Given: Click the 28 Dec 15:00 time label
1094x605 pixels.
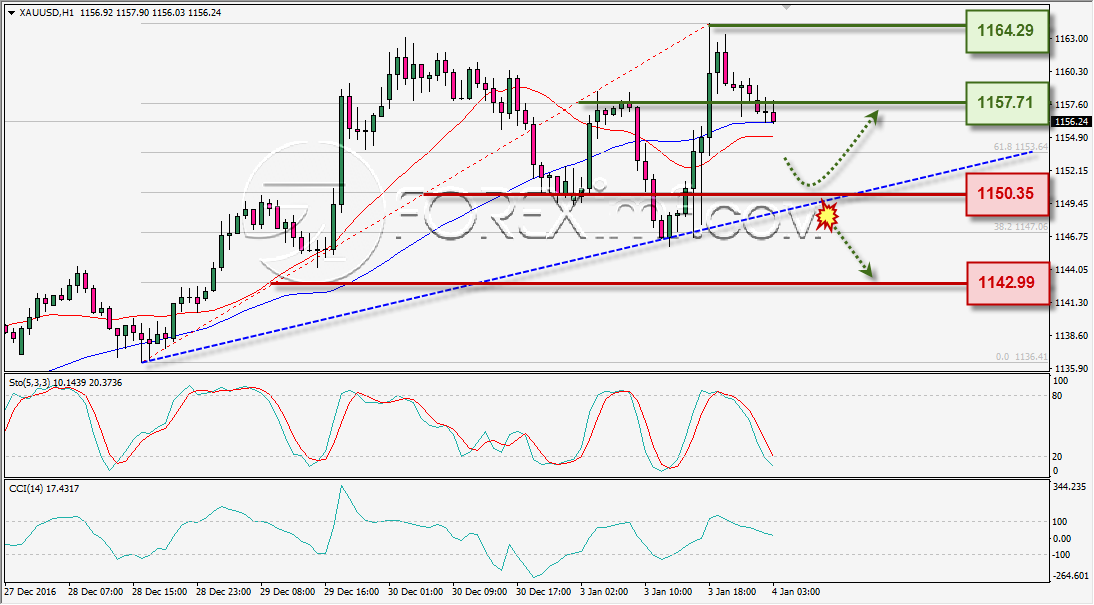Looking at the screenshot, I should click(160, 592).
